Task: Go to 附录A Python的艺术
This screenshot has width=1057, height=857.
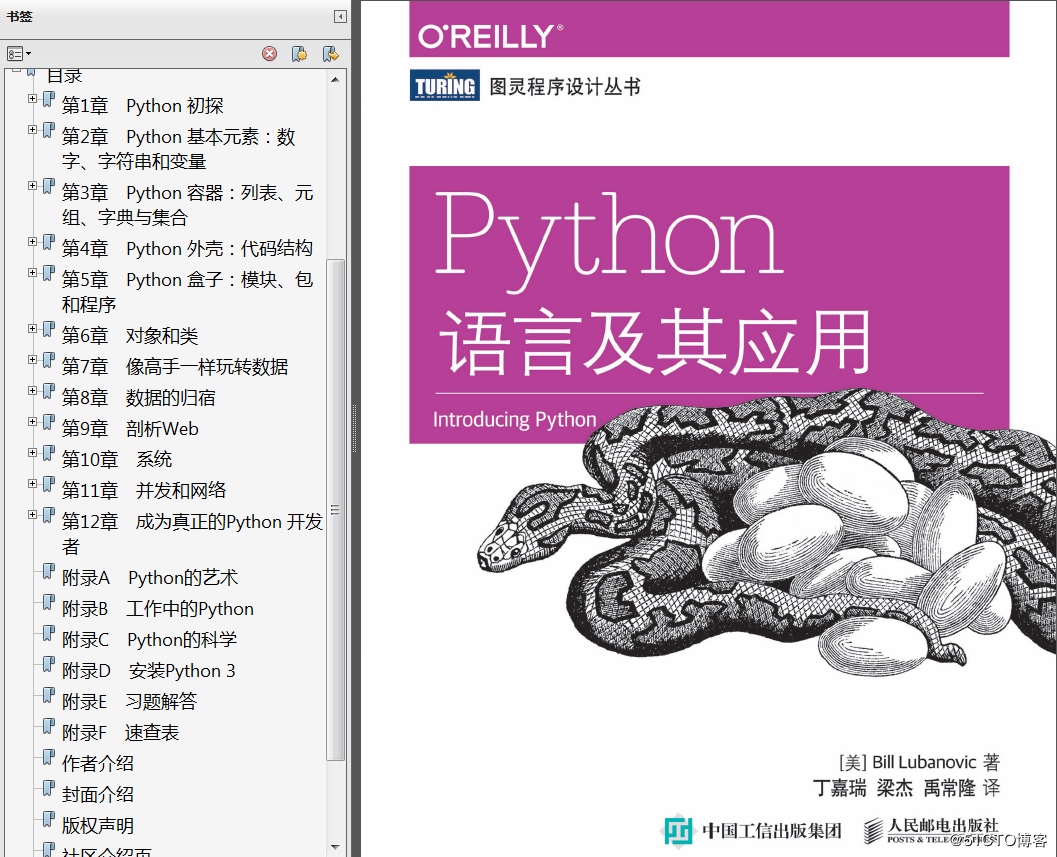Action: (150, 578)
